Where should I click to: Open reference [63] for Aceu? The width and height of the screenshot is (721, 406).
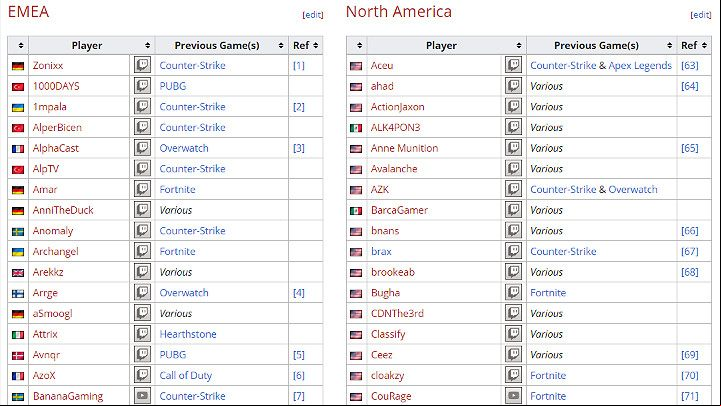pos(690,65)
